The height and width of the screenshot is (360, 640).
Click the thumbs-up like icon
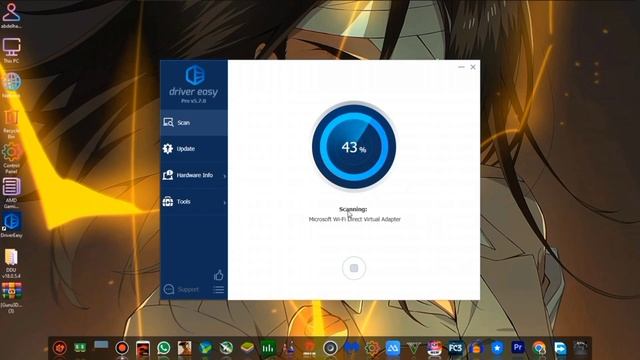click(x=219, y=275)
